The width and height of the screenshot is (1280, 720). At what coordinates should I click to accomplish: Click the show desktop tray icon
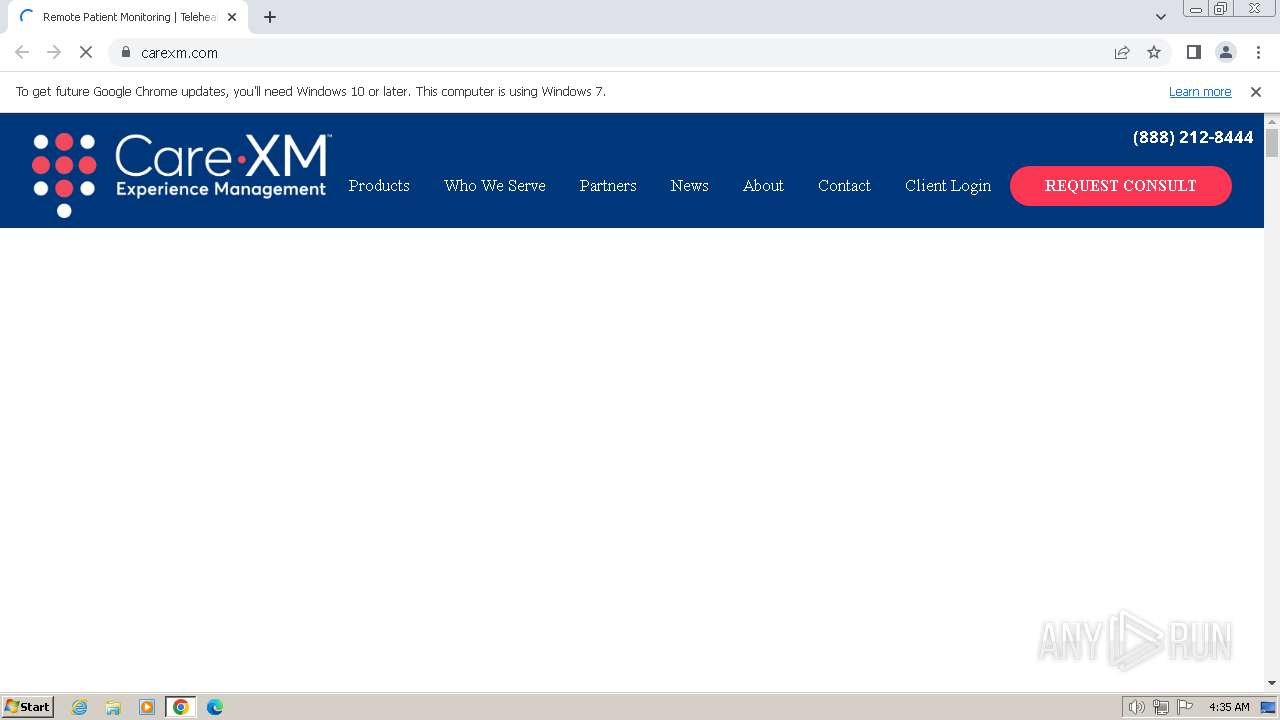coord(1268,707)
